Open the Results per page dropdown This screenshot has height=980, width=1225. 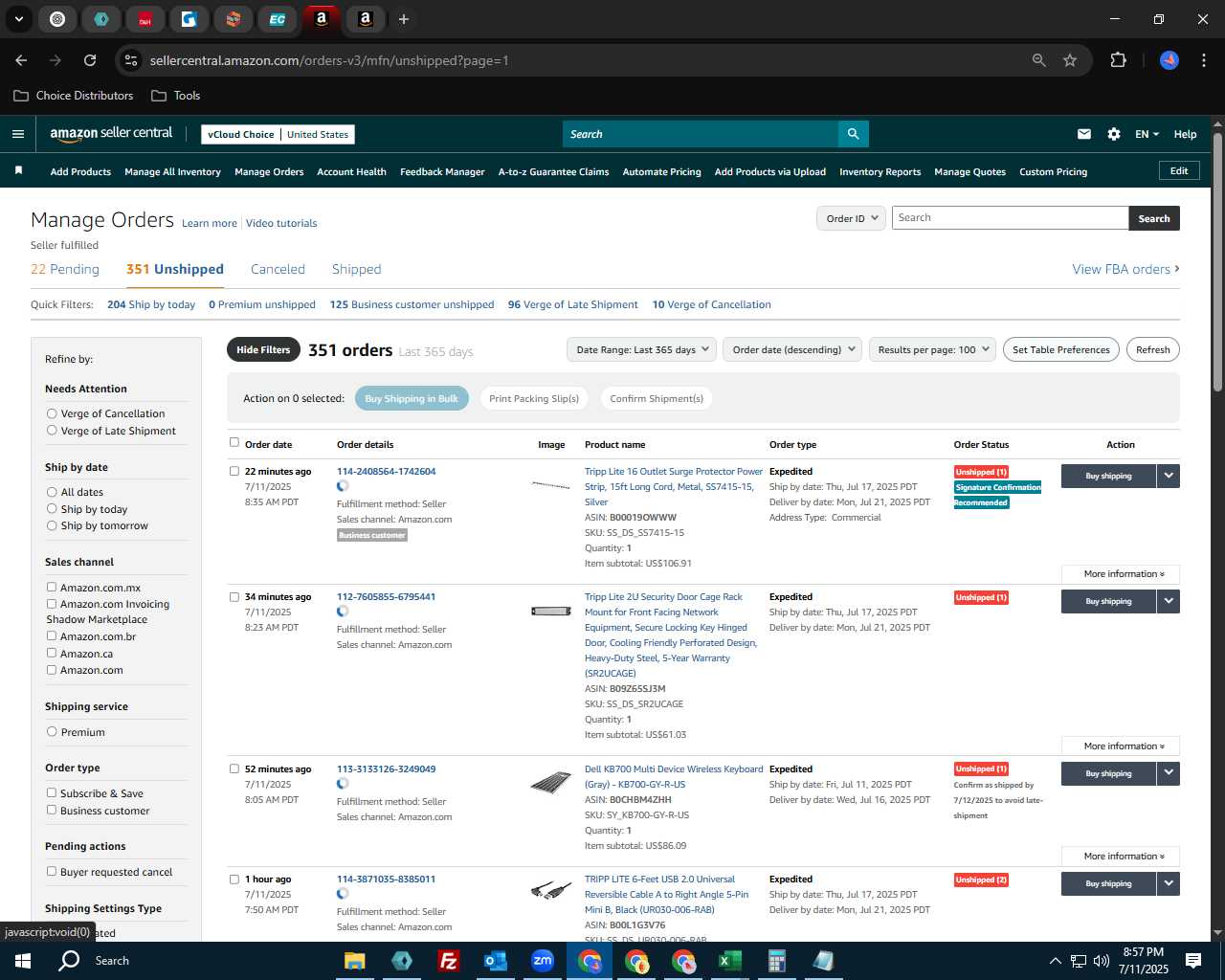(932, 349)
